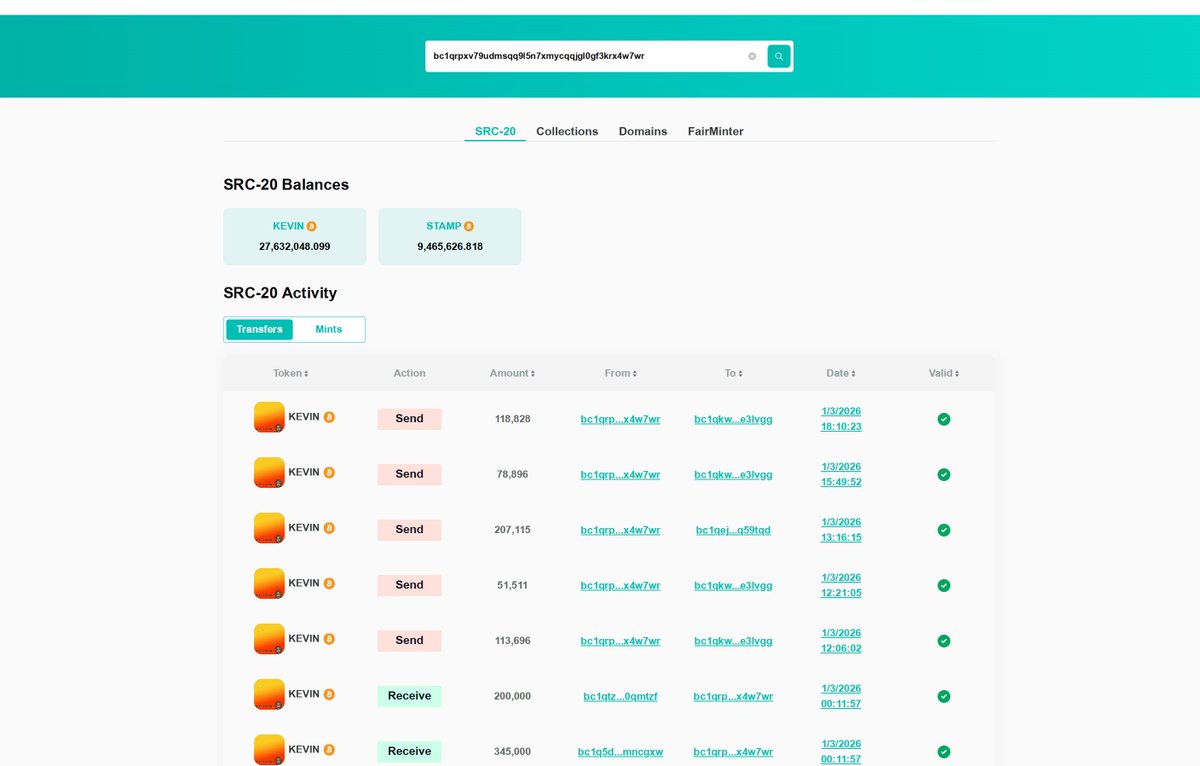This screenshot has height=766, width=1200.
Task: Click the Send badge in 207,115 row
Action: click(x=409, y=530)
